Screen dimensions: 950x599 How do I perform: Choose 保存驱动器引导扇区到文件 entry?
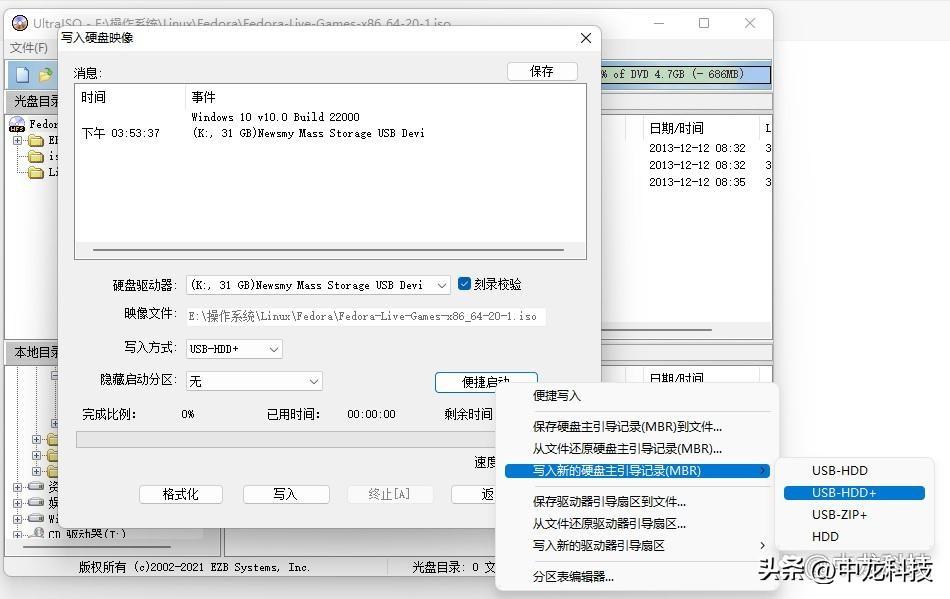[609, 501]
